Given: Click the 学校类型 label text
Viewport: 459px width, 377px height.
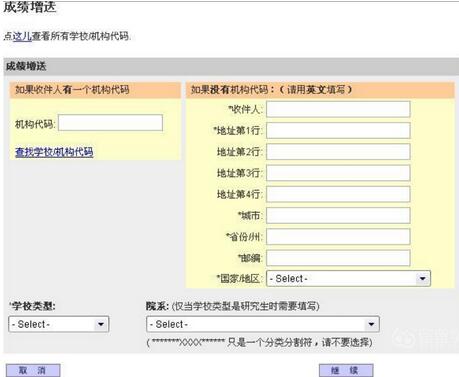Looking at the screenshot, I should 32,306.
